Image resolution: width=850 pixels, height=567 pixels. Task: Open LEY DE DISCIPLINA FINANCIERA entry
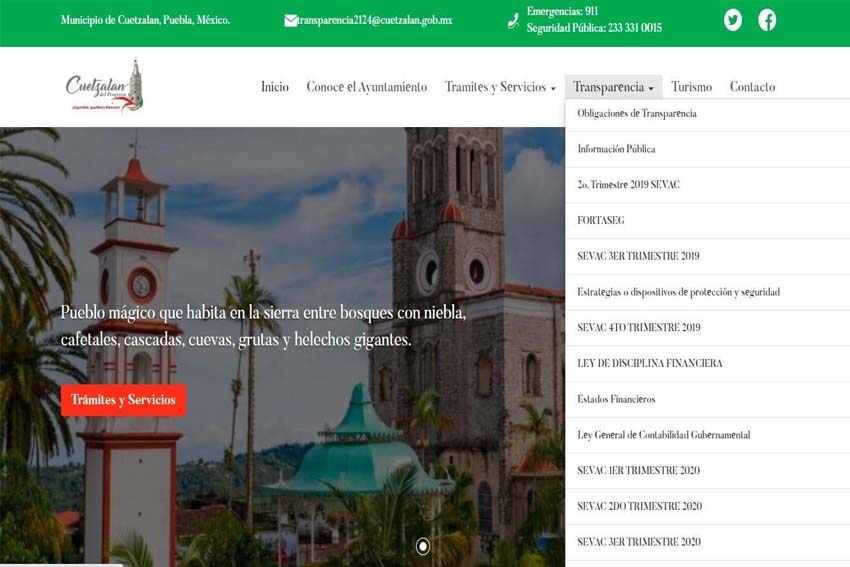pos(649,363)
